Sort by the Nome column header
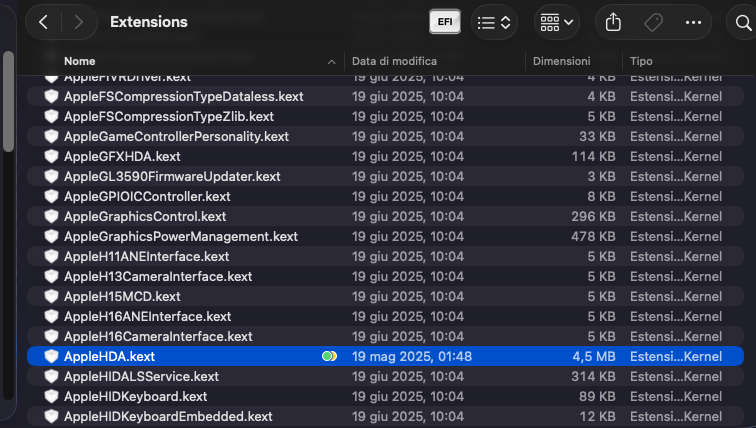Screen dimensions: 756x428 pyautogui.click(x=80, y=61)
